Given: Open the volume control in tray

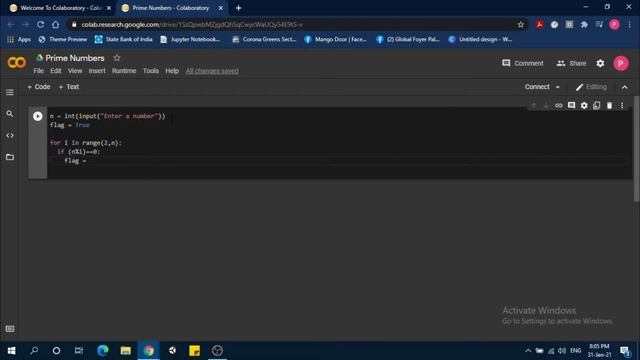Looking at the screenshot, I should point(562,351).
